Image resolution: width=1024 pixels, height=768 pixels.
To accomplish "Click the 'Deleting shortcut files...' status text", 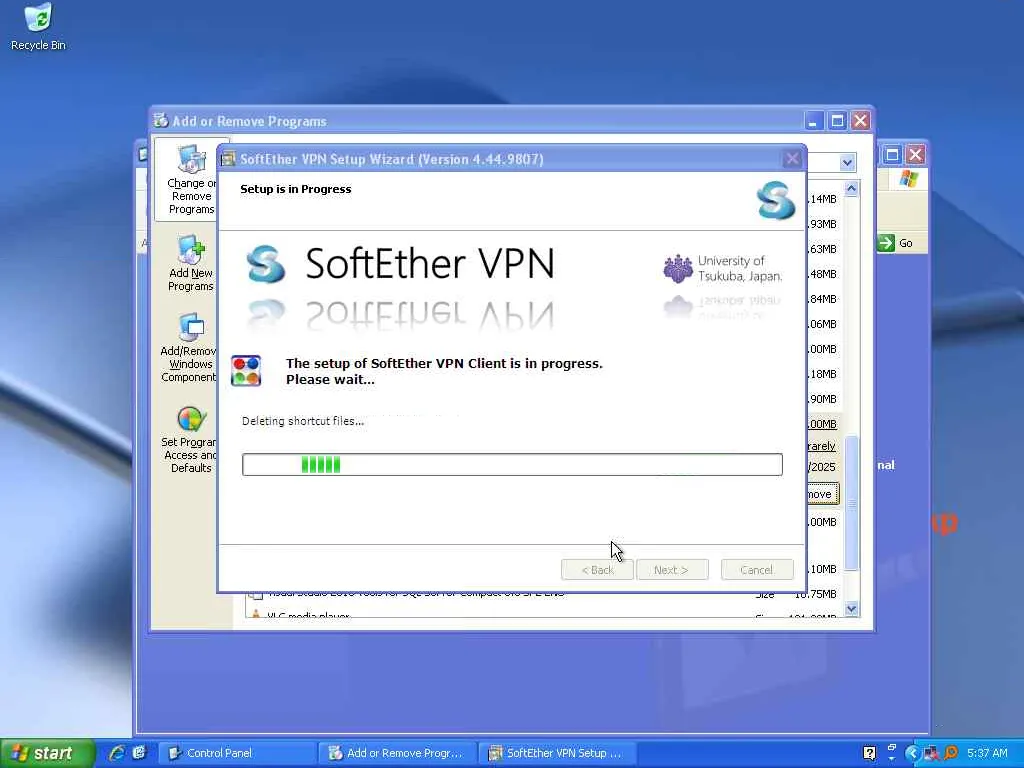I will (x=303, y=421).
